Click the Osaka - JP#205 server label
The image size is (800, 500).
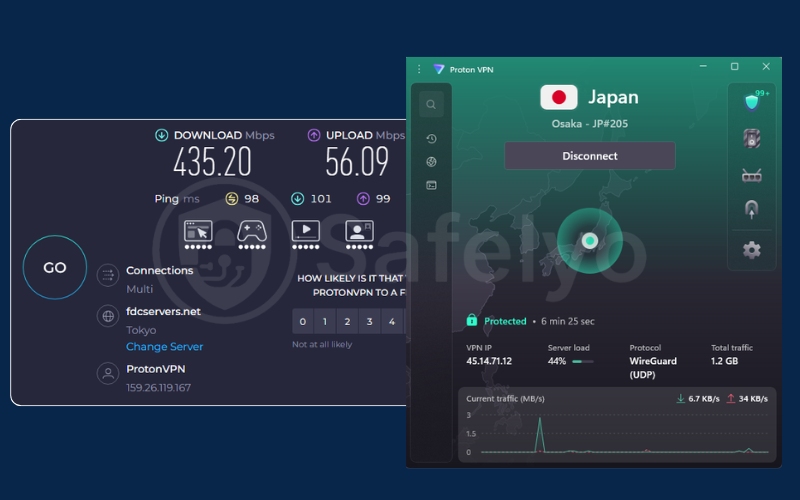(x=590, y=123)
